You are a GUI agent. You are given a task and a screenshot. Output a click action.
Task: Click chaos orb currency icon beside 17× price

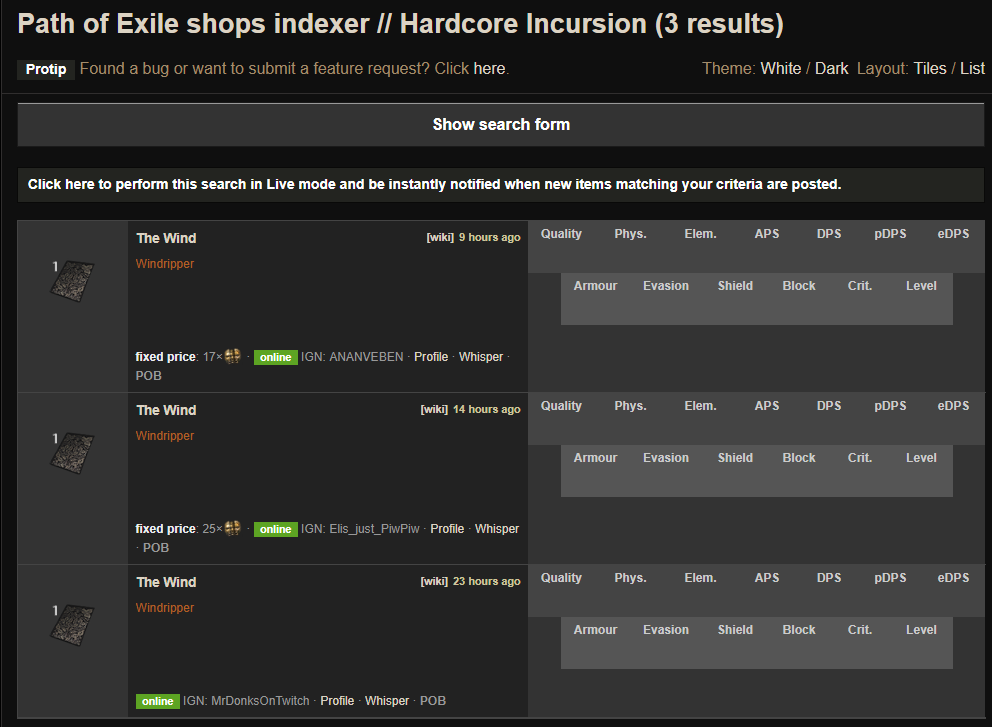tap(233, 356)
